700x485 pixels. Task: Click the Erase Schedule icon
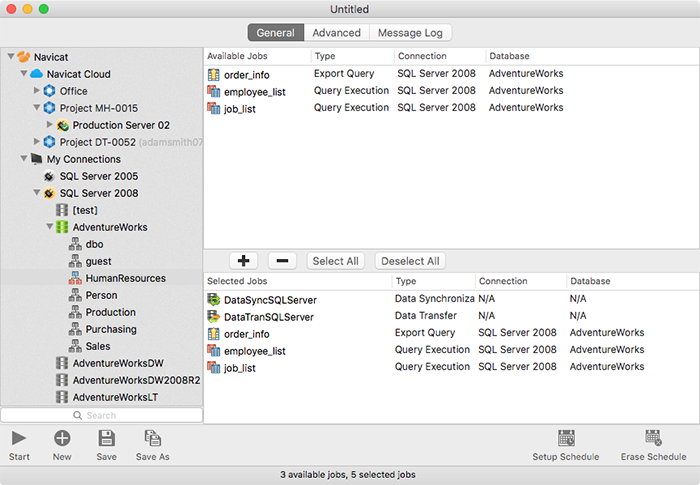click(x=654, y=438)
